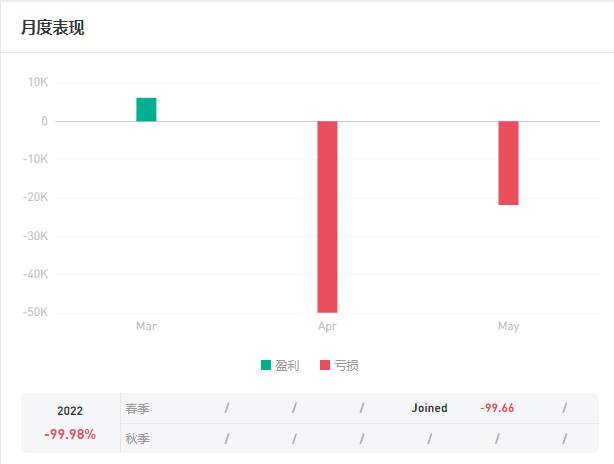The width and height of the screenshot is (614, 464).
Task: Select the 春季 row label
Action: (137, 409)
